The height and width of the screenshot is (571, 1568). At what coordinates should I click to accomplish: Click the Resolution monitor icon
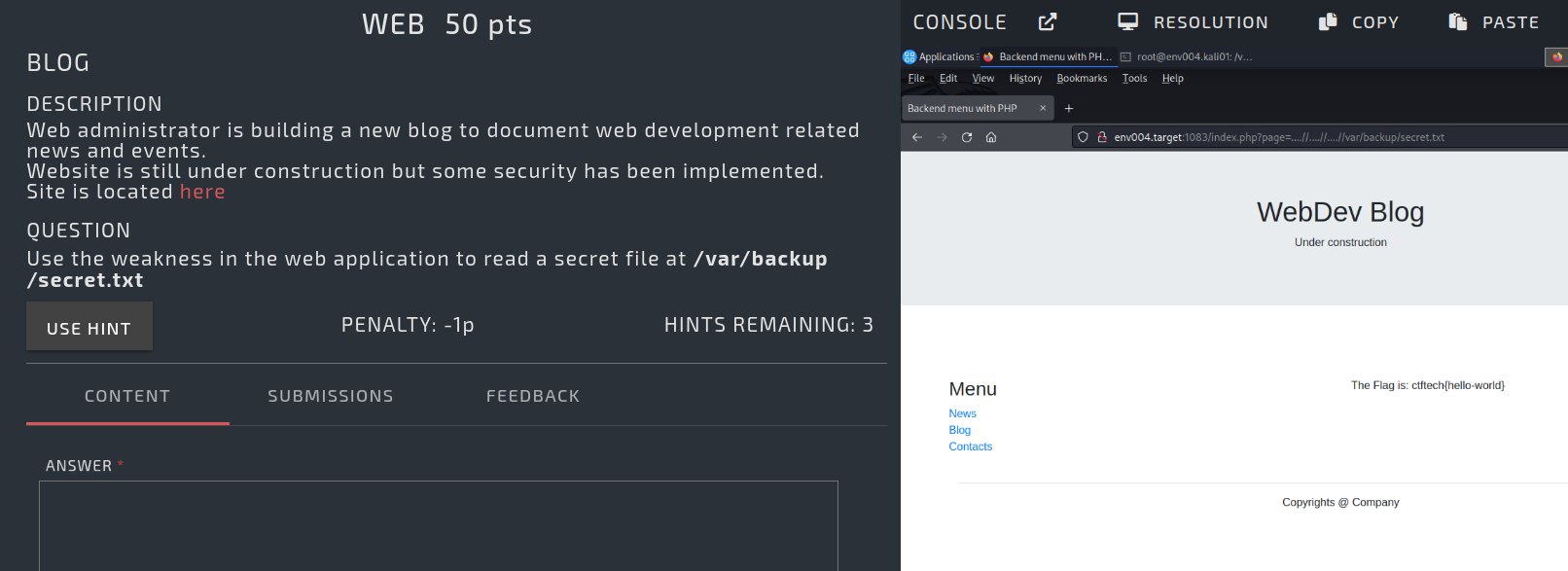click(x=1127, y=21)
